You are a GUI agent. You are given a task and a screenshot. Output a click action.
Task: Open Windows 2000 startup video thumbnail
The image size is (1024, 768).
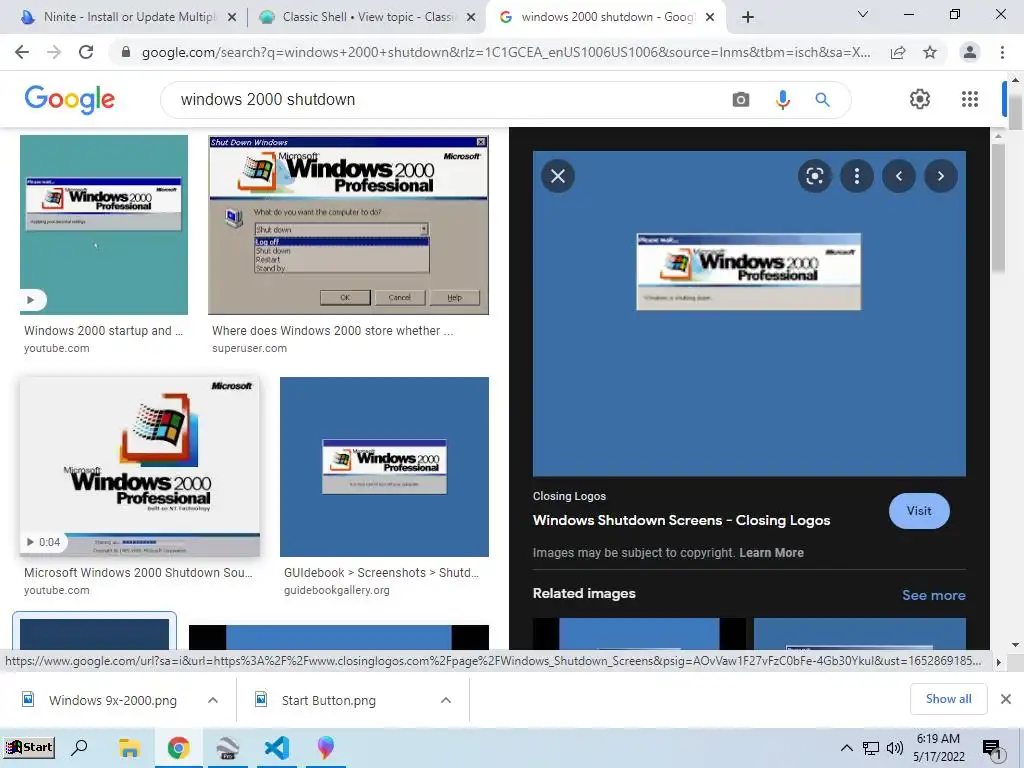(104, 225)
